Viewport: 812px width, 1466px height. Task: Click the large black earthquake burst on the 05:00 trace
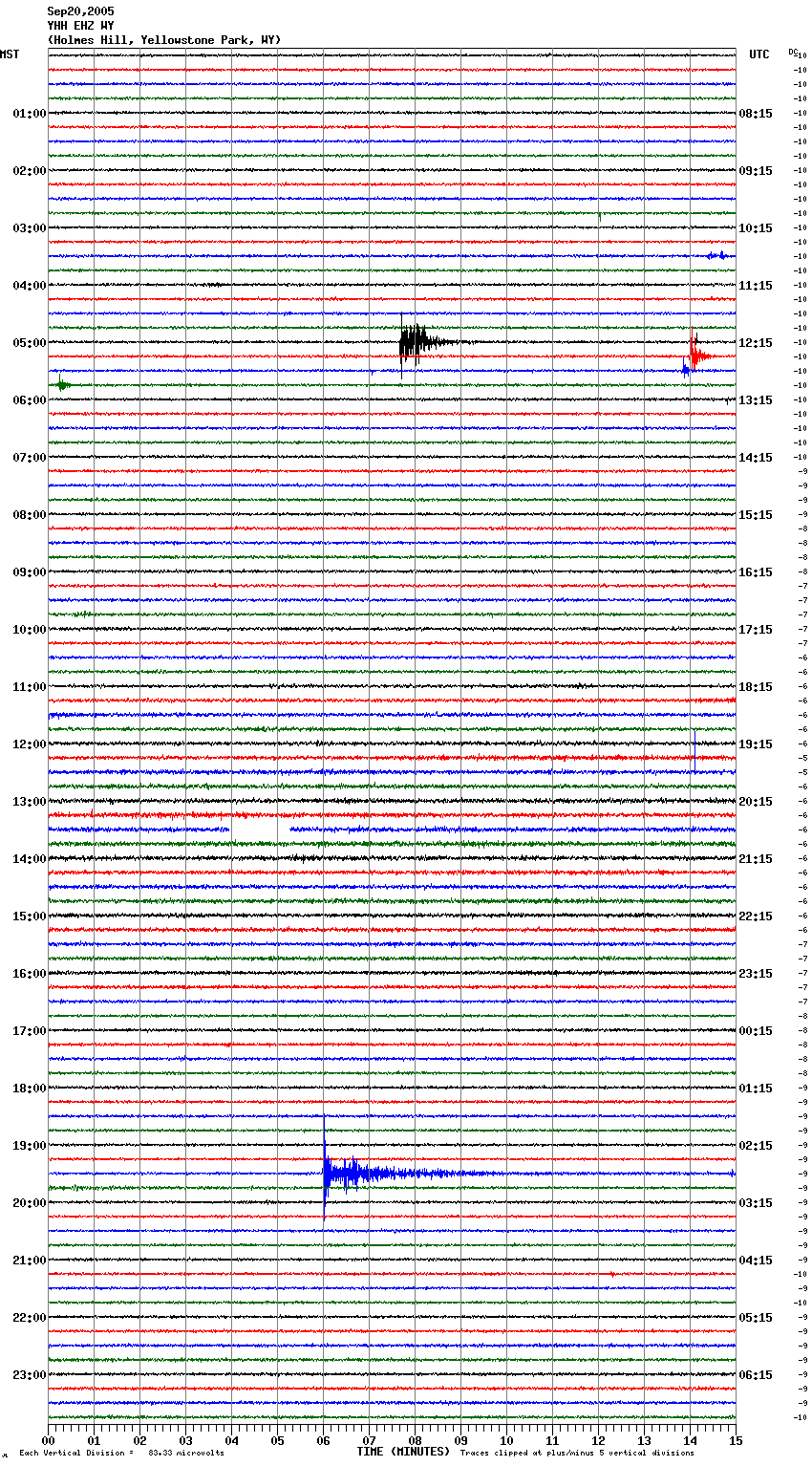[418, 342]
